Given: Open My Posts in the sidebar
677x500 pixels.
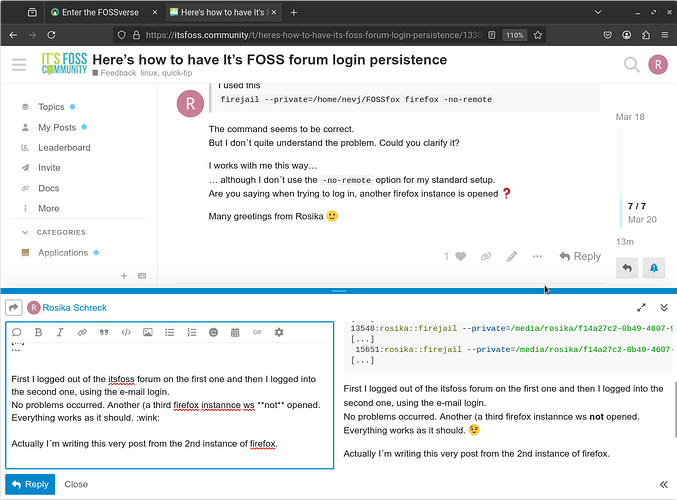Looking at the screenshot, I should (57, 127).
